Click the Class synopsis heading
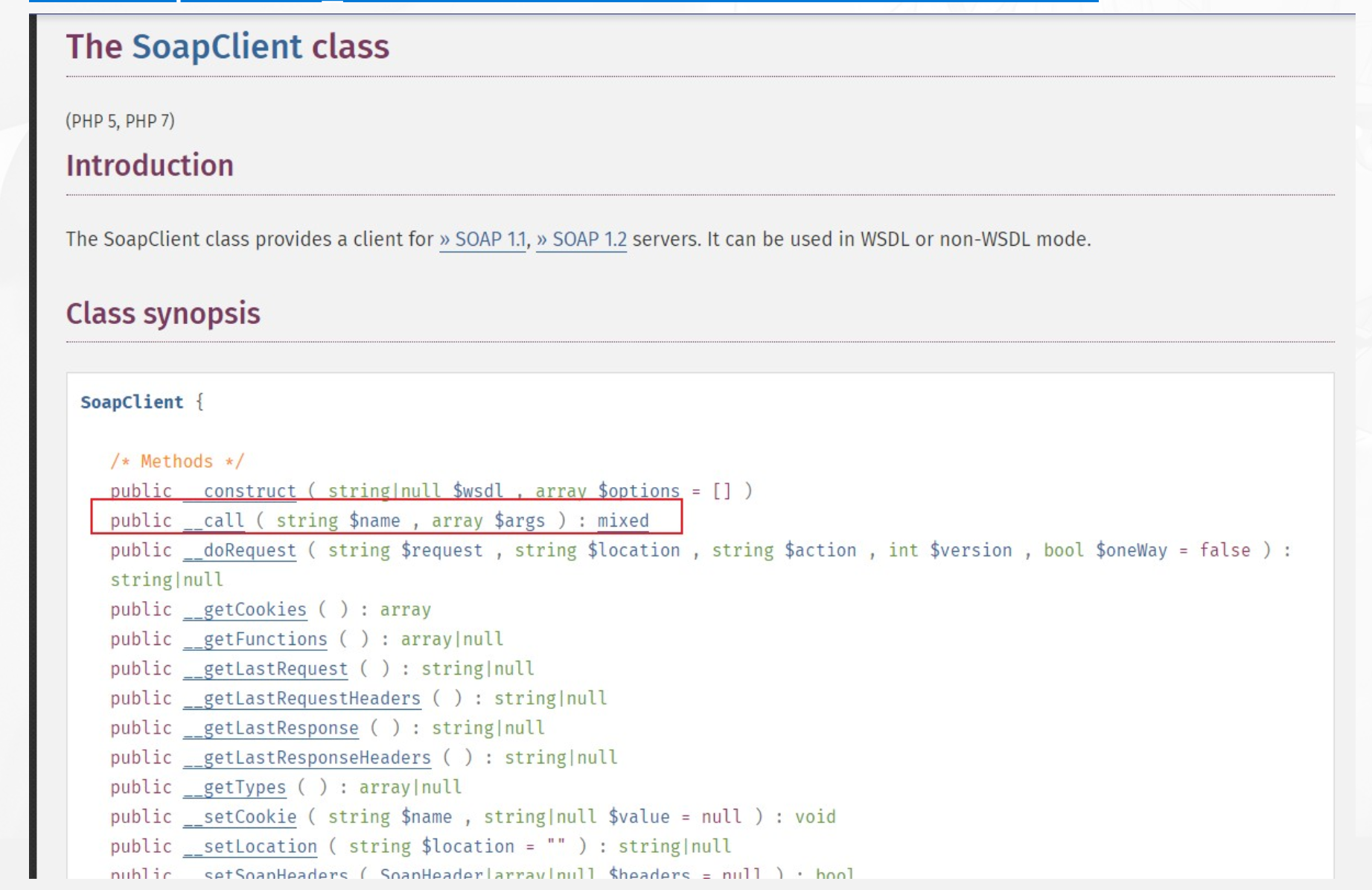 [x=163, y=314]
